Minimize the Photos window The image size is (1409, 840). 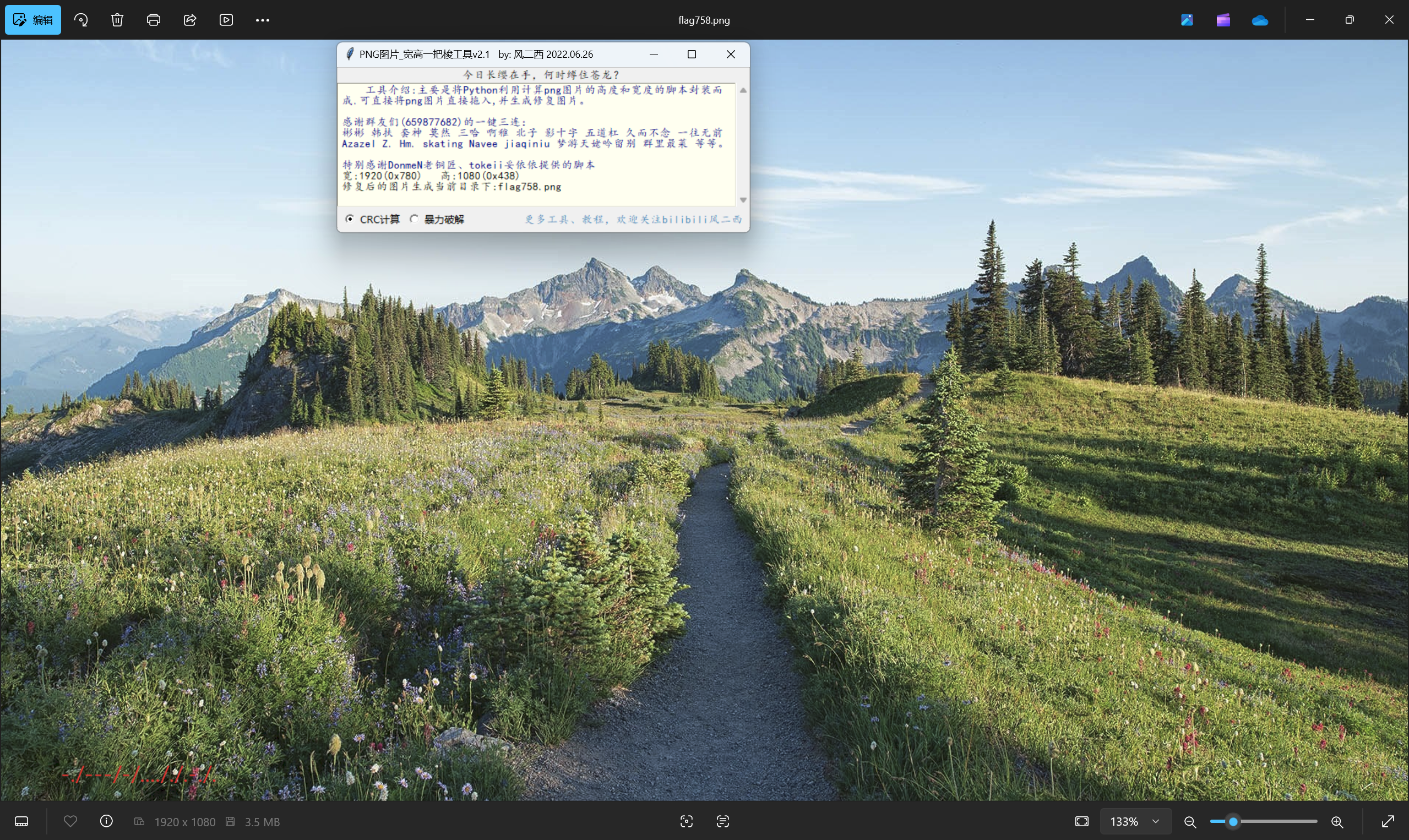pyautogui.click(x=1310, y=20)
